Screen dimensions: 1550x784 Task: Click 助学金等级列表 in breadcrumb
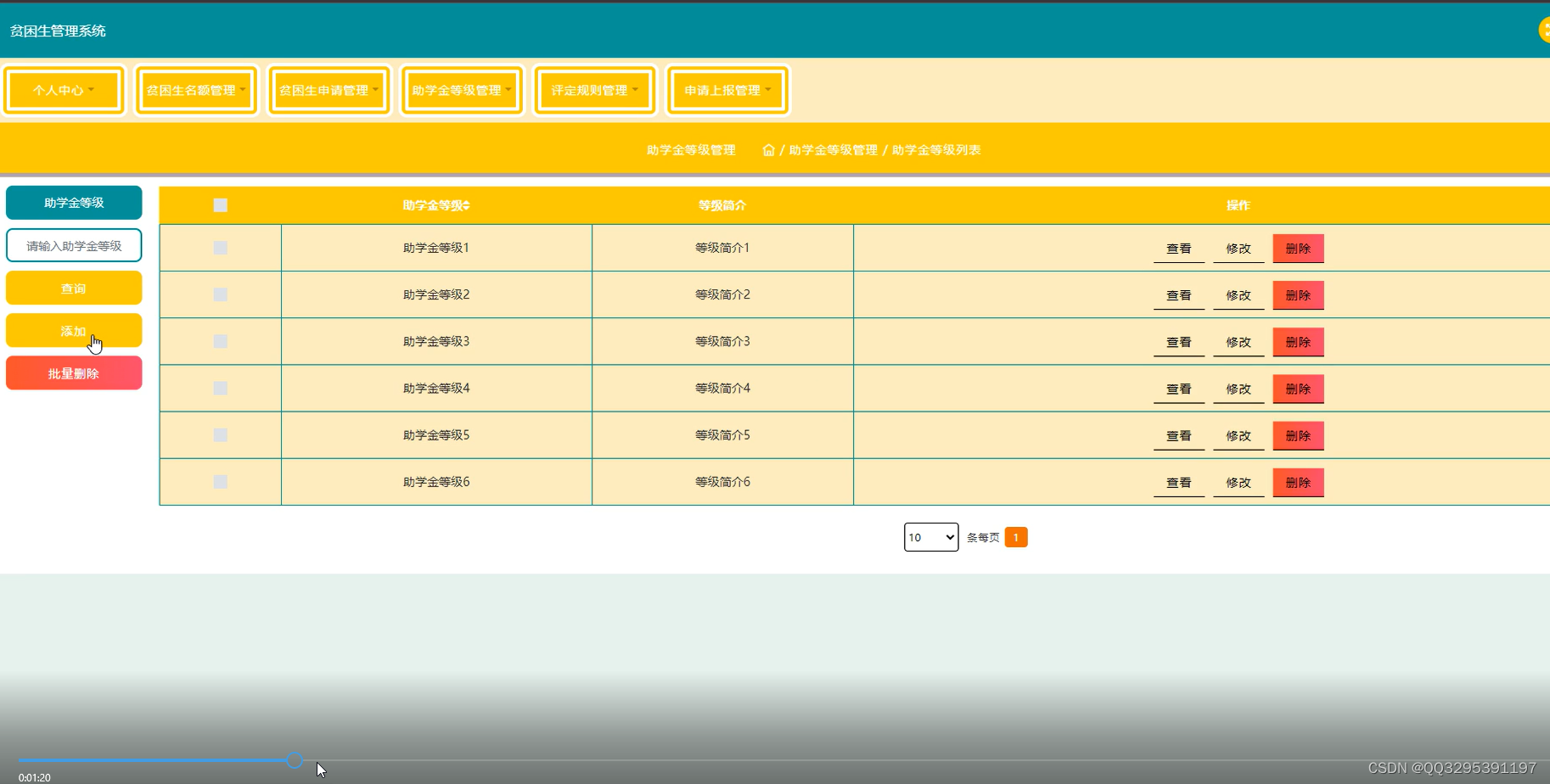[x=935, y=150]
